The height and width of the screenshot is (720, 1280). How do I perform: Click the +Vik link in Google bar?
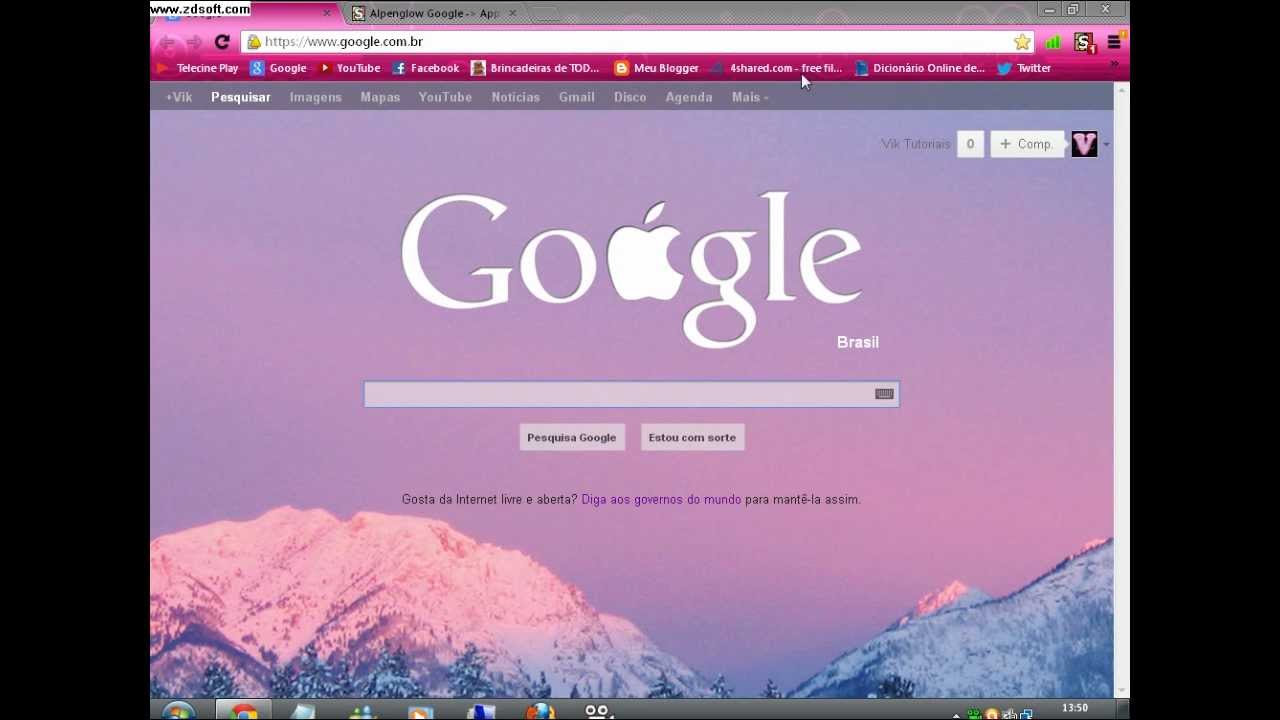[x=179, y=97]
